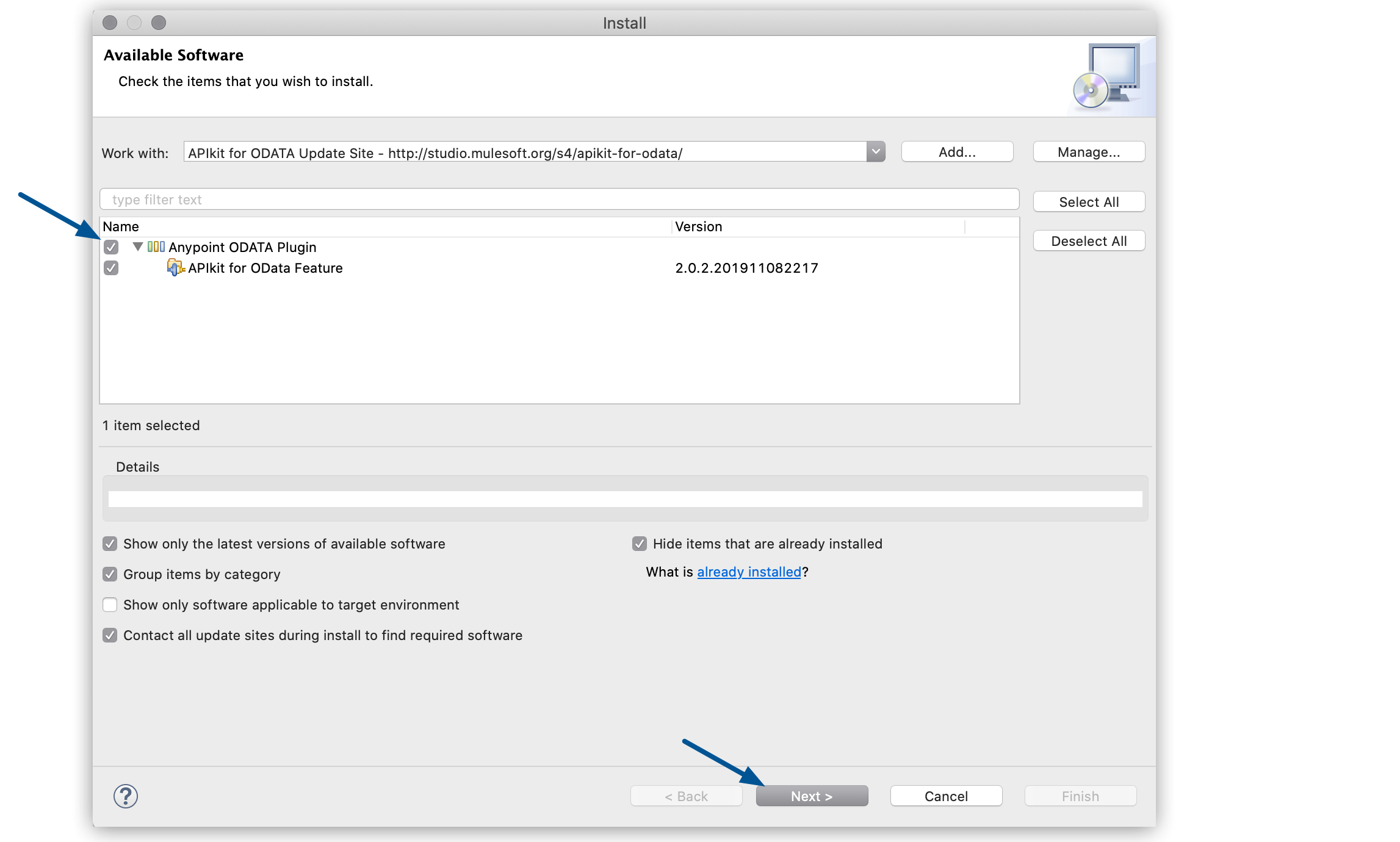Click the filter text input field

point(558,199)
